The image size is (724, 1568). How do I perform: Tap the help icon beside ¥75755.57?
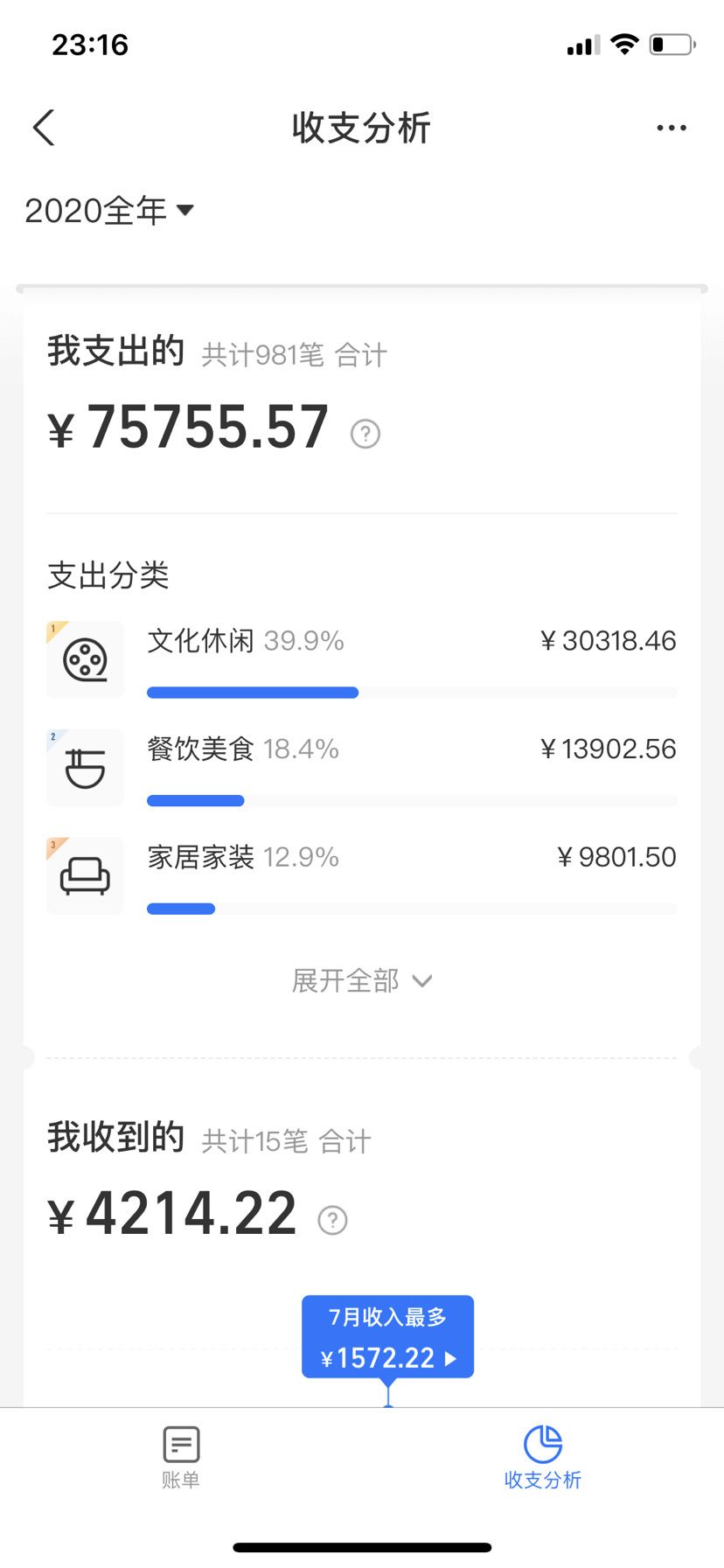click(x=365, y=433)
